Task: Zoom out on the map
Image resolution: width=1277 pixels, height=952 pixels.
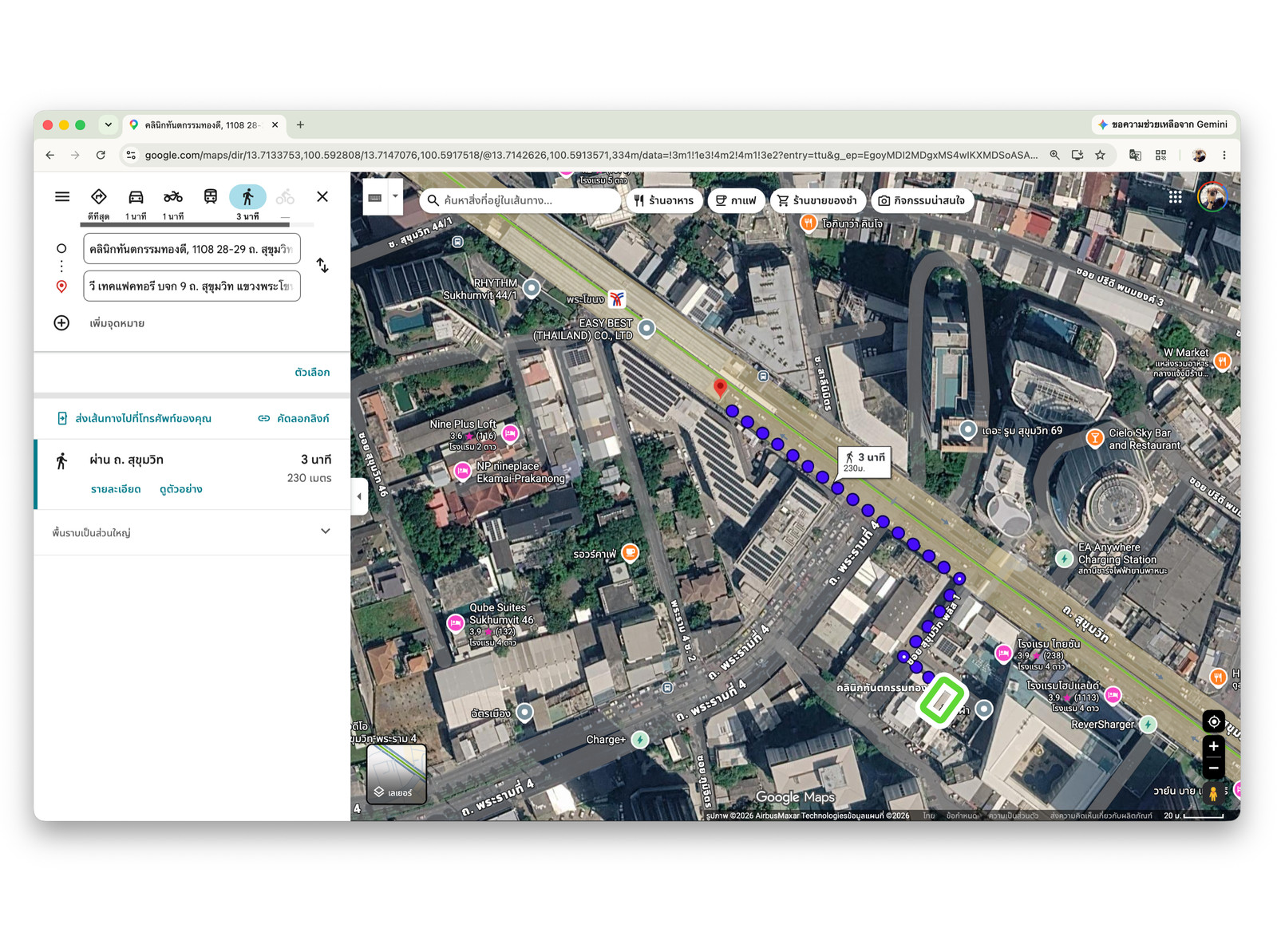Action: [1214, 768]
